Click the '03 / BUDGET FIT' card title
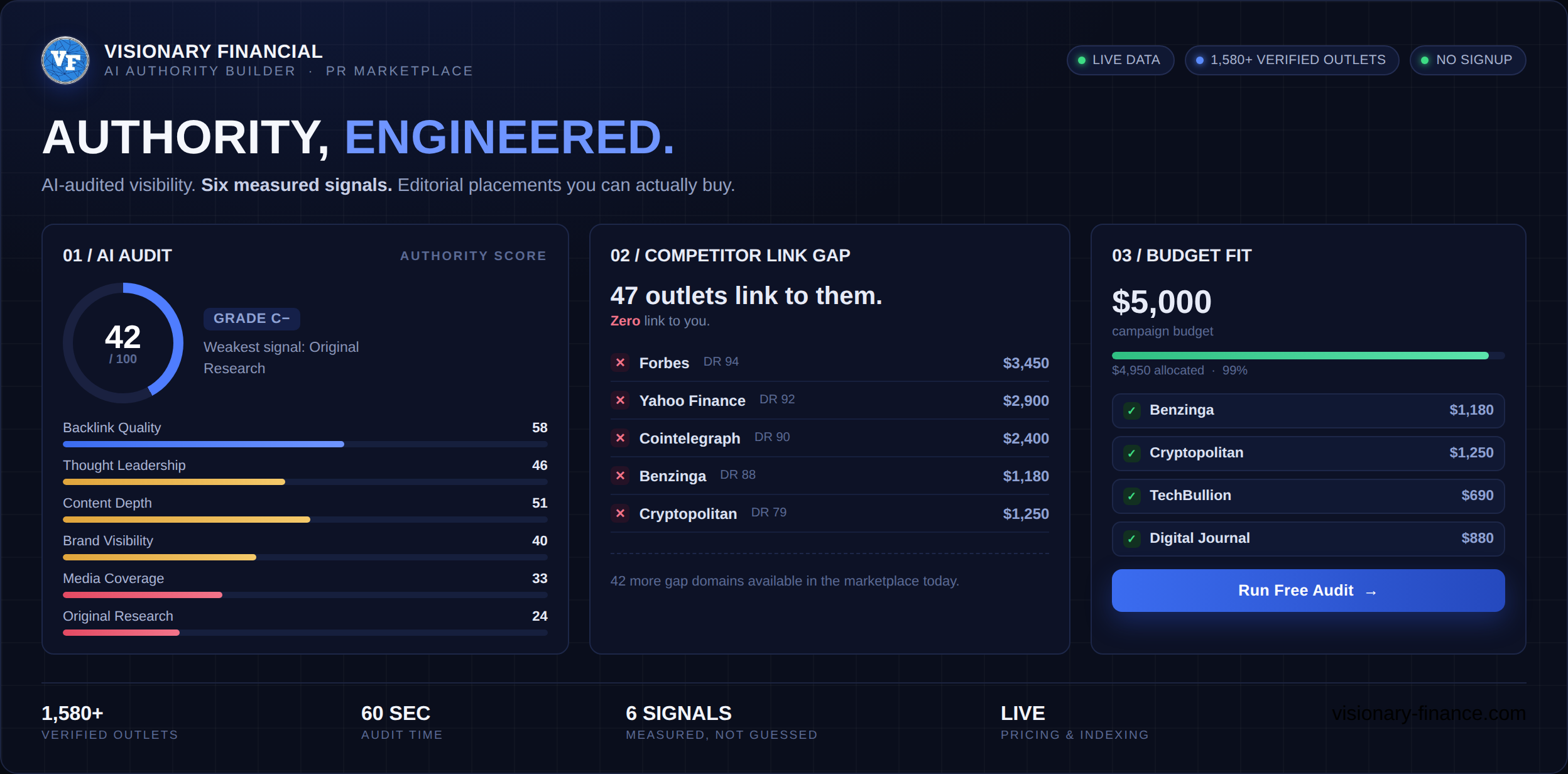The width and height of the screenshot is (1568, 774). click(x=1182, y=256)
